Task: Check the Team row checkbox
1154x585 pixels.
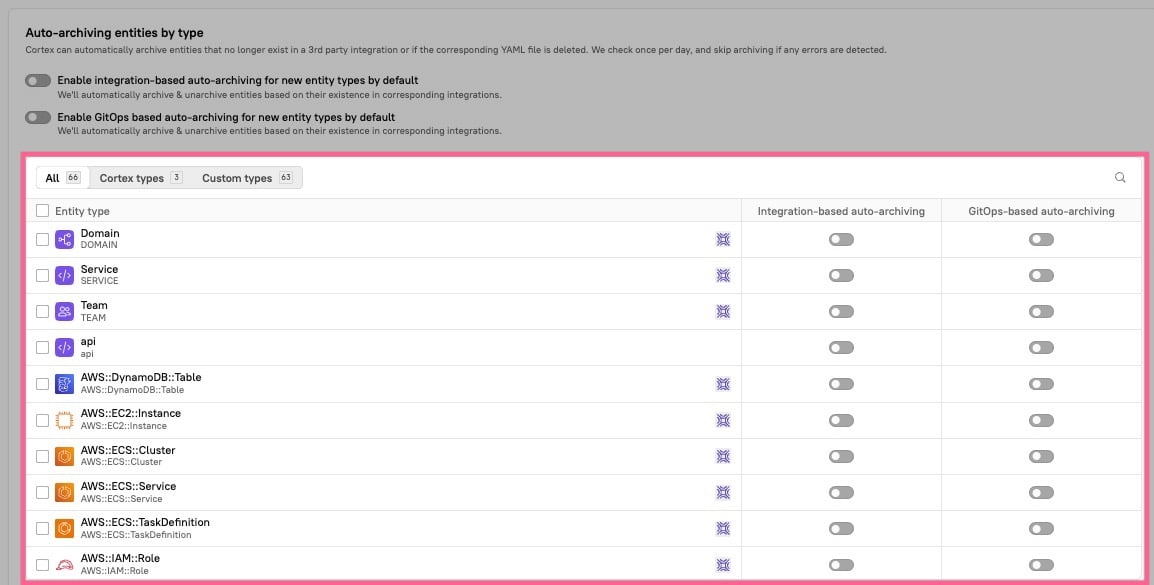Action: [43, 311]
